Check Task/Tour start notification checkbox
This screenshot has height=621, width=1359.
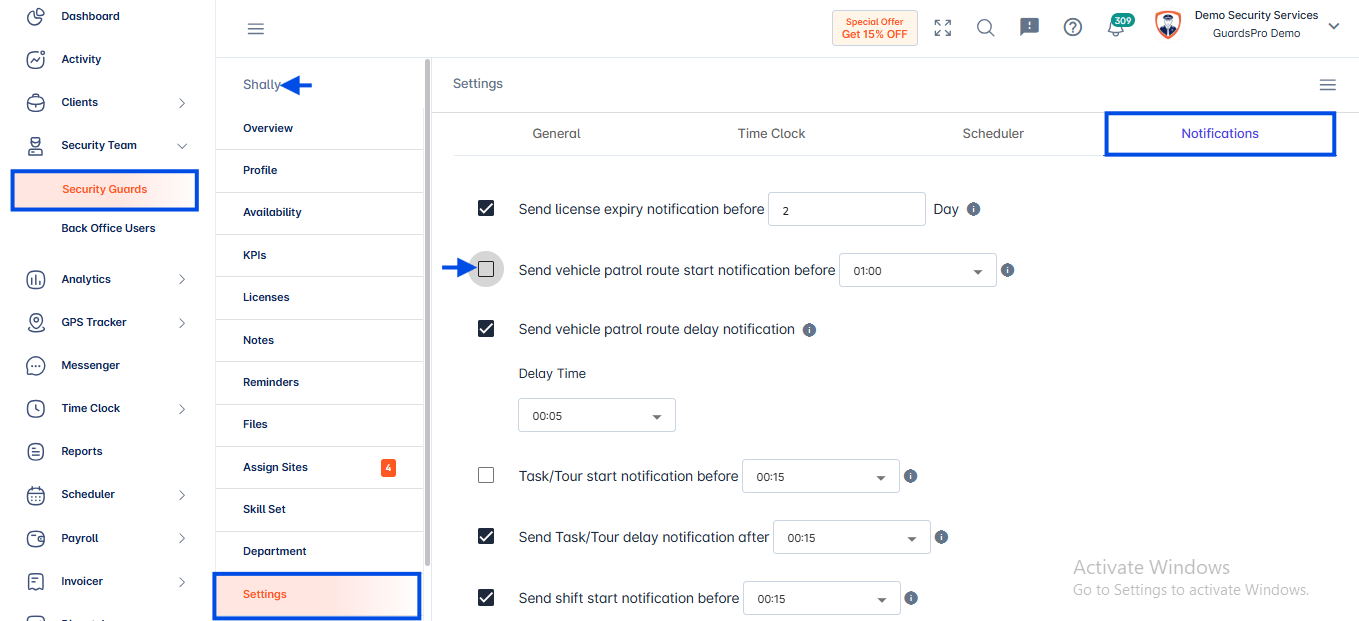click(x=486, y=475)
